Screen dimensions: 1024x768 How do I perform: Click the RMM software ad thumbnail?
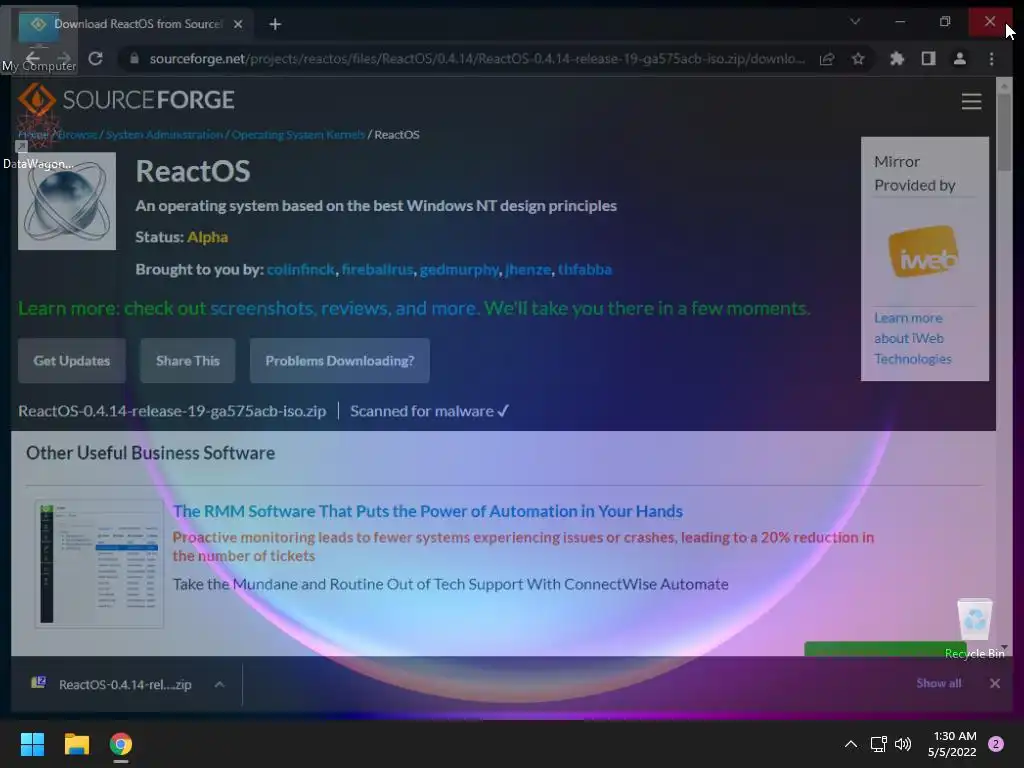tap(99, 564)
